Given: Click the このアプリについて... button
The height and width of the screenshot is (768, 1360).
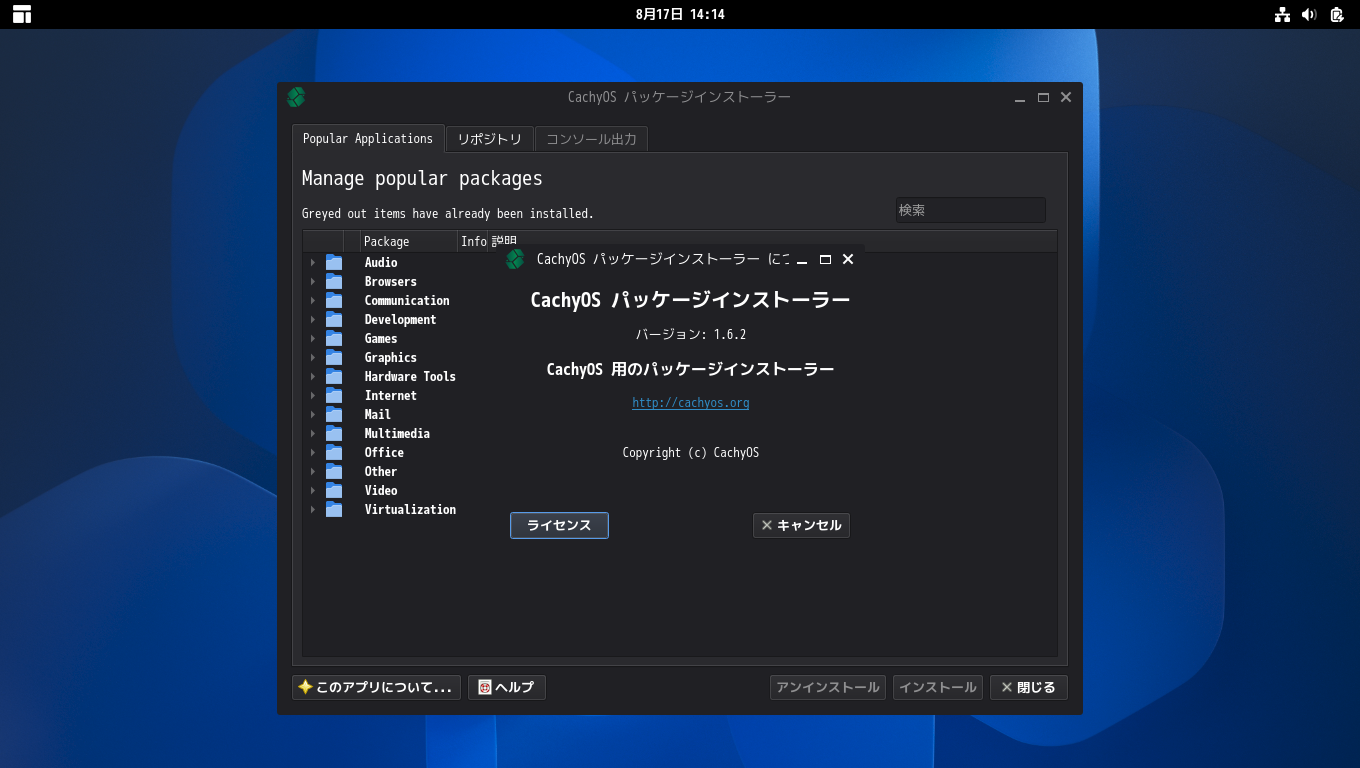Looking at the screenshot, I should coord(376,687).
